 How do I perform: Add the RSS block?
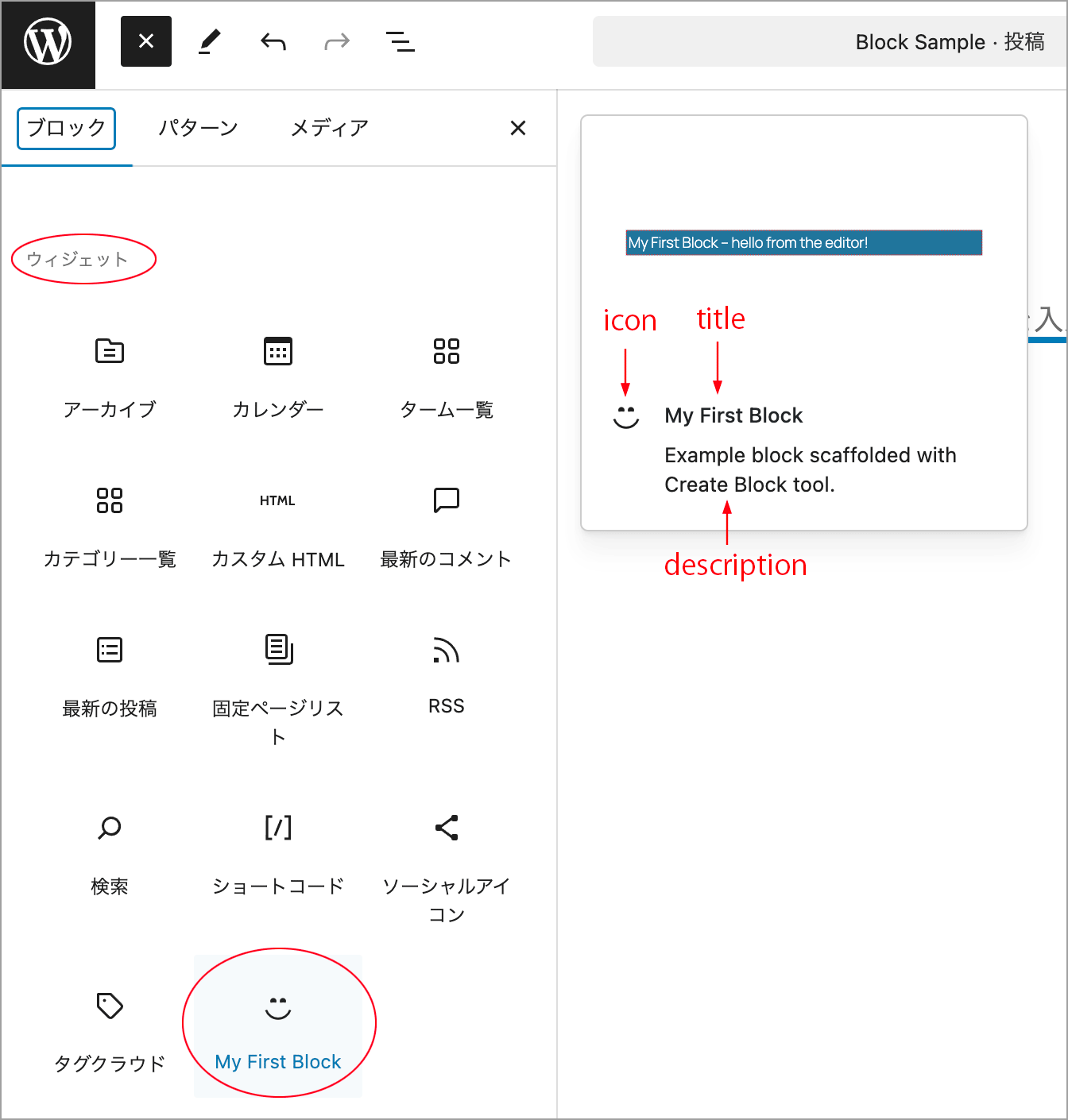(446, 675)
